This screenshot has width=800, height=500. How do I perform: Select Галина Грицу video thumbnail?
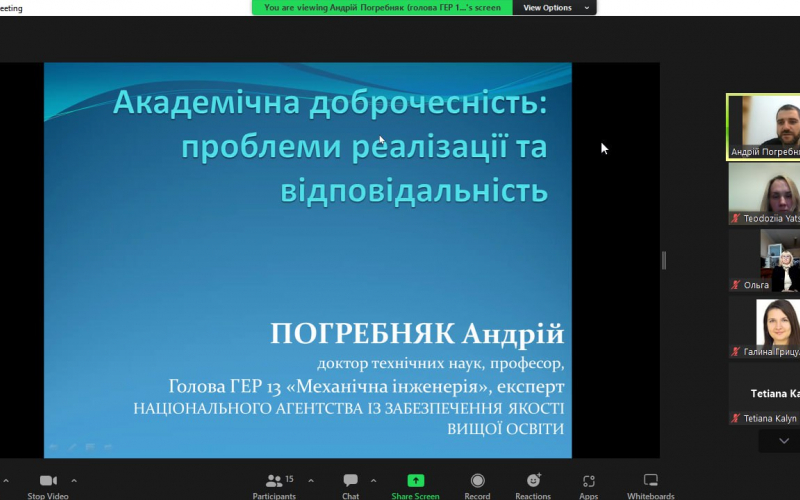coord(764,328)
